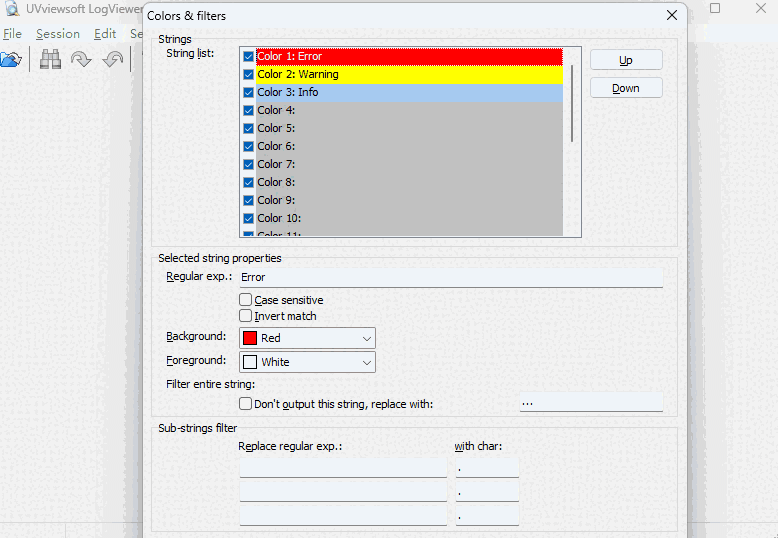The width and height of the screenshot is (778, 538).
Task: Open the Background color dropdown
Action: [x=307, y=338]
